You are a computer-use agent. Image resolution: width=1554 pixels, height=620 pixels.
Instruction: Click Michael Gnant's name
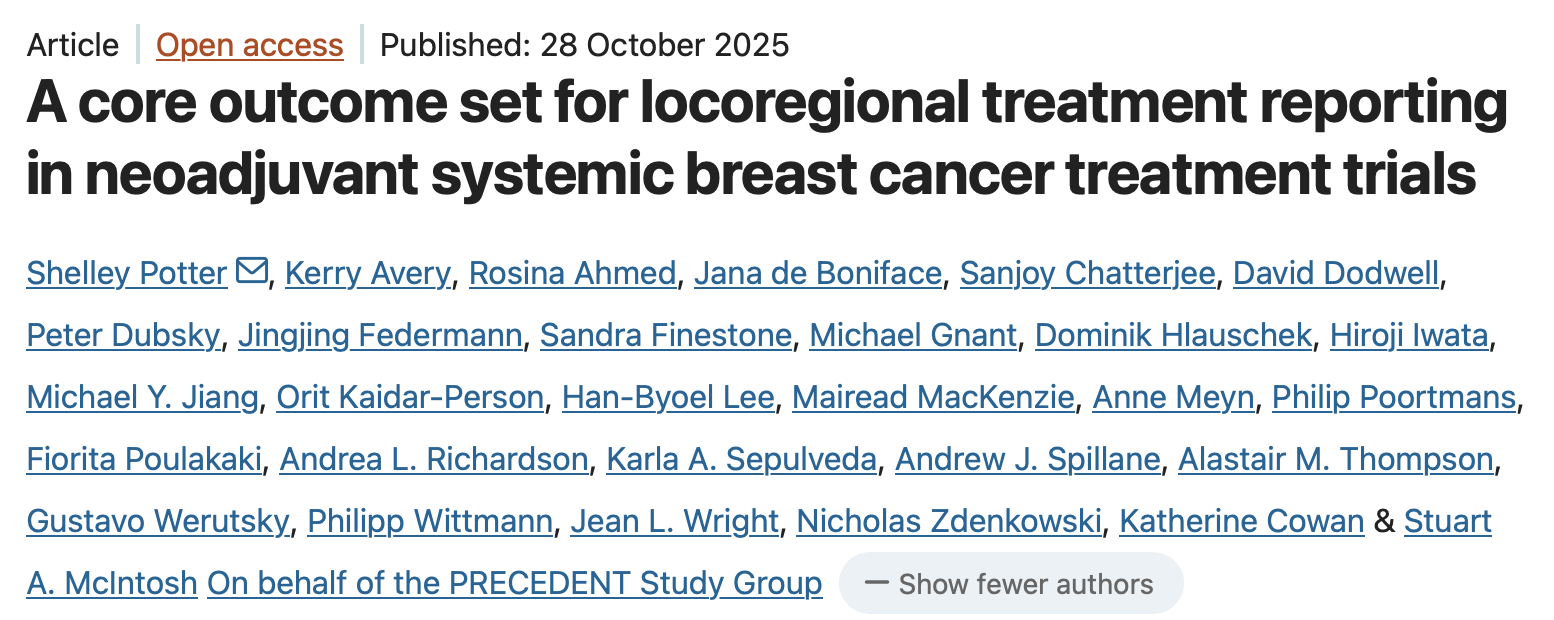[x=912, y=335]
